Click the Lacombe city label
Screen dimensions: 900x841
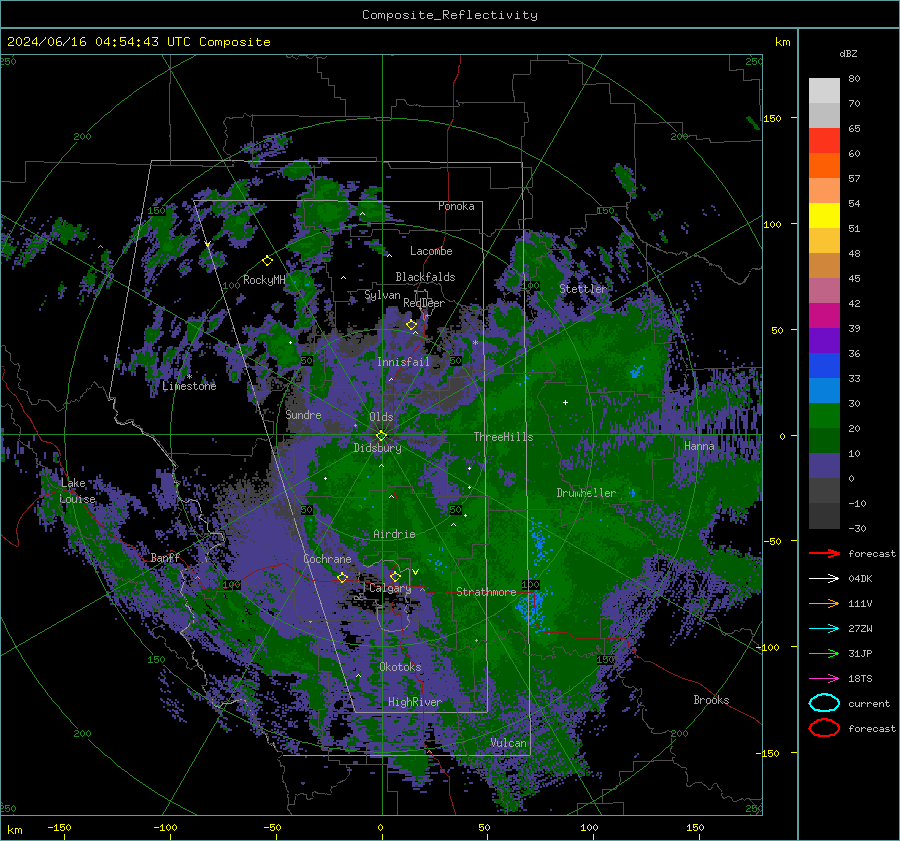[431, 251]
